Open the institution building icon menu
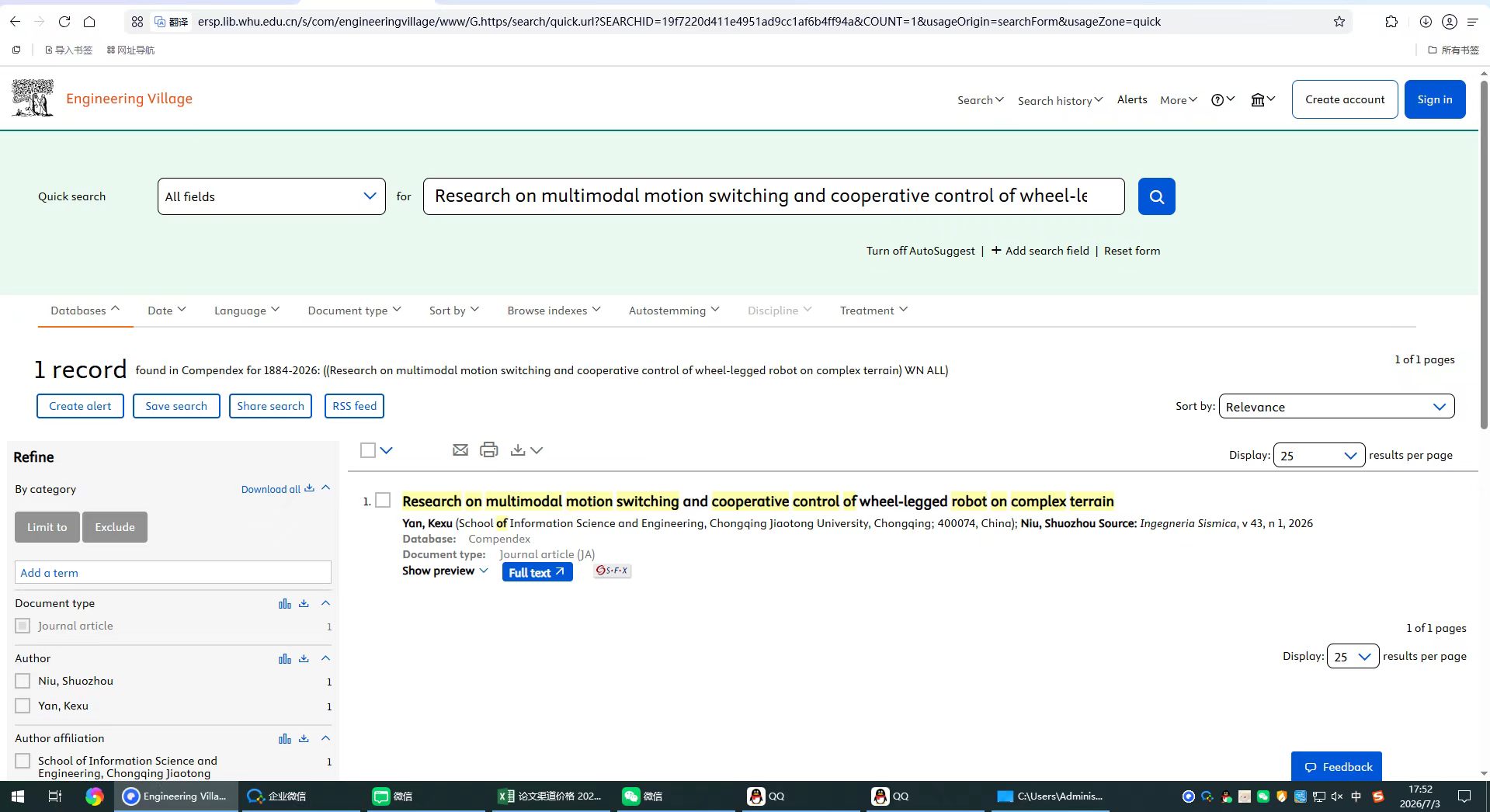 [x=1263, y=99]
